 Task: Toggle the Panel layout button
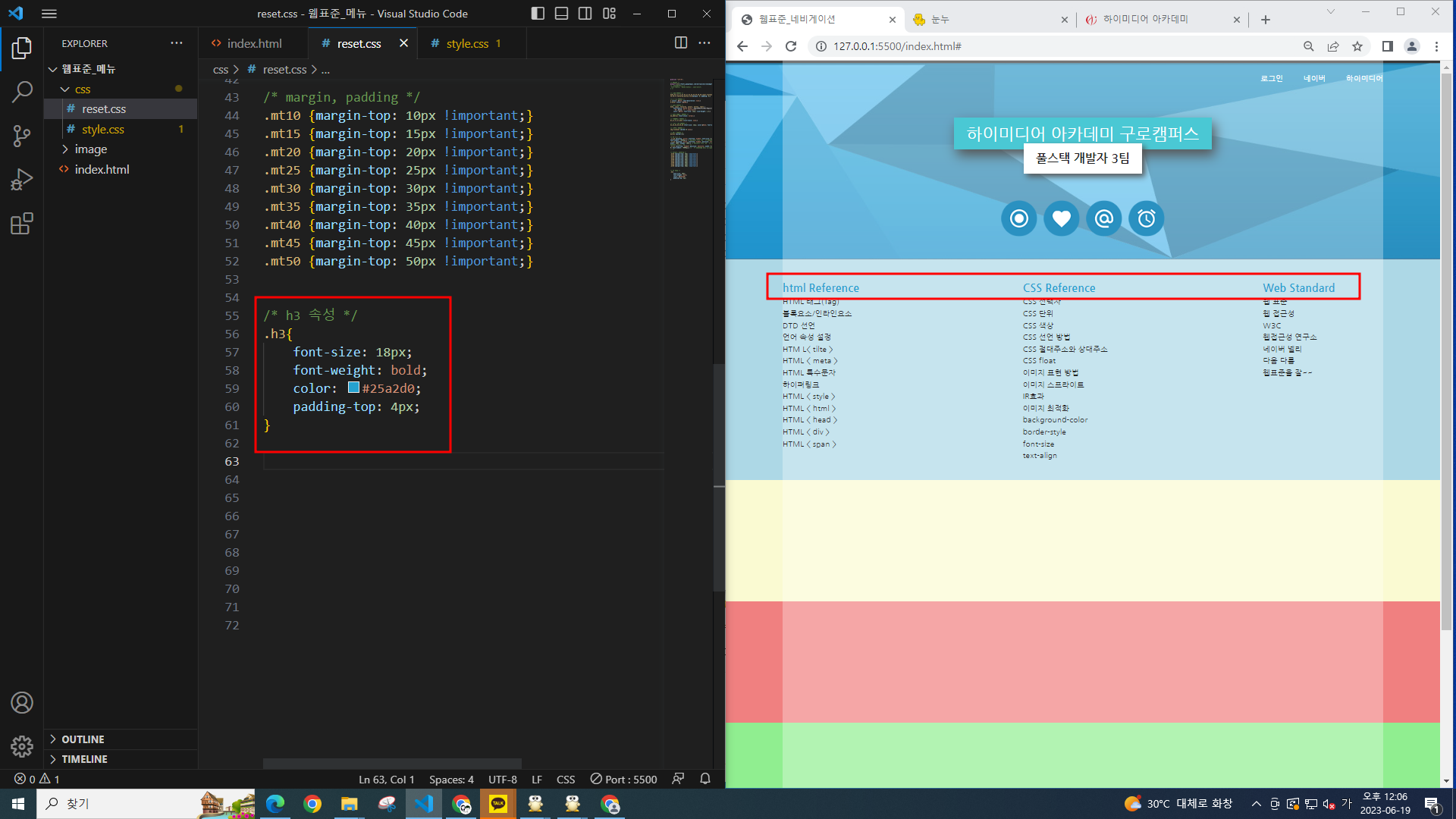(x=561, y=14)
